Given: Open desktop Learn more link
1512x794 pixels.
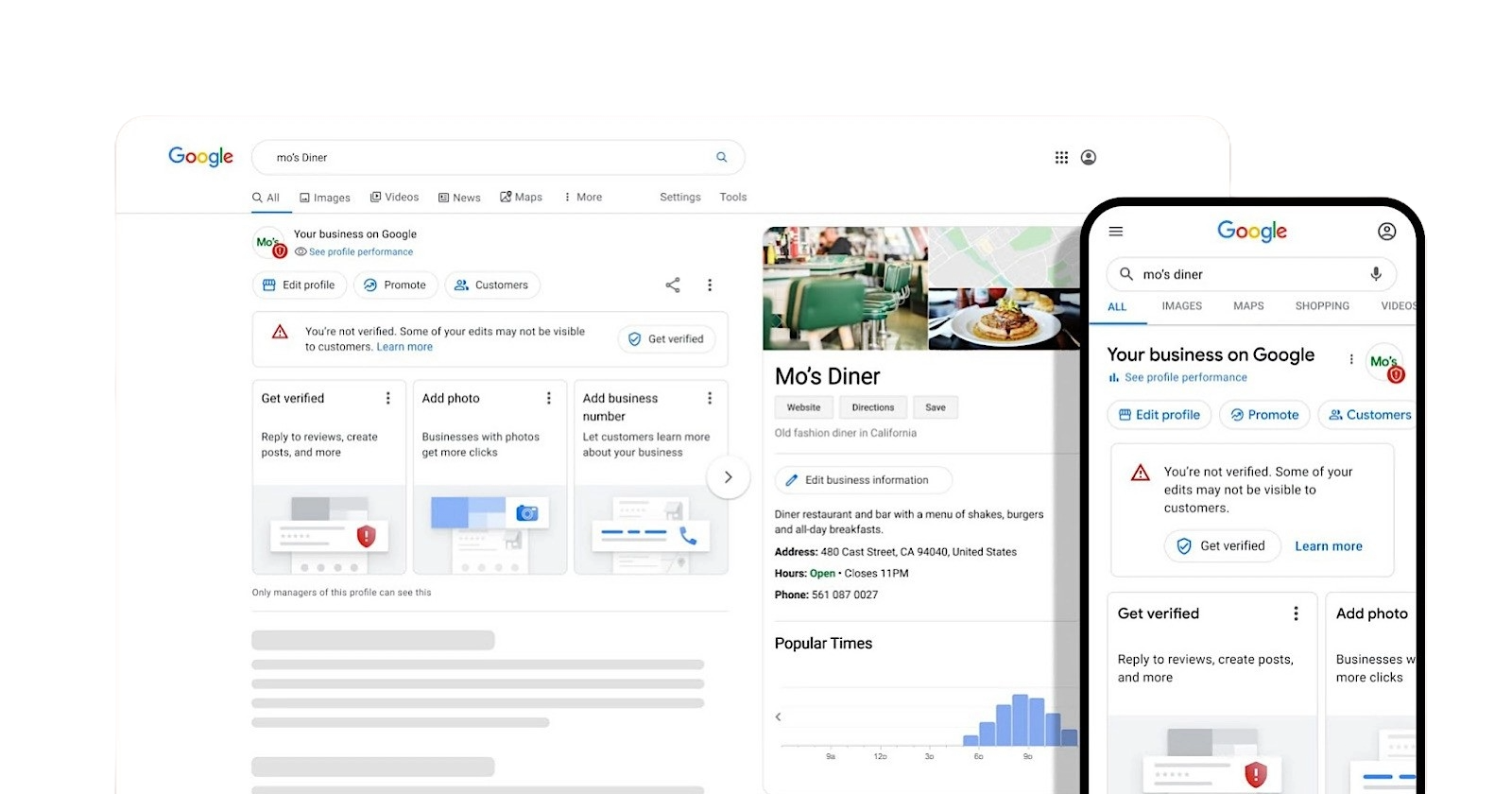Looking at the screenshot, I should pyautogui.click(x=404, y=347).
